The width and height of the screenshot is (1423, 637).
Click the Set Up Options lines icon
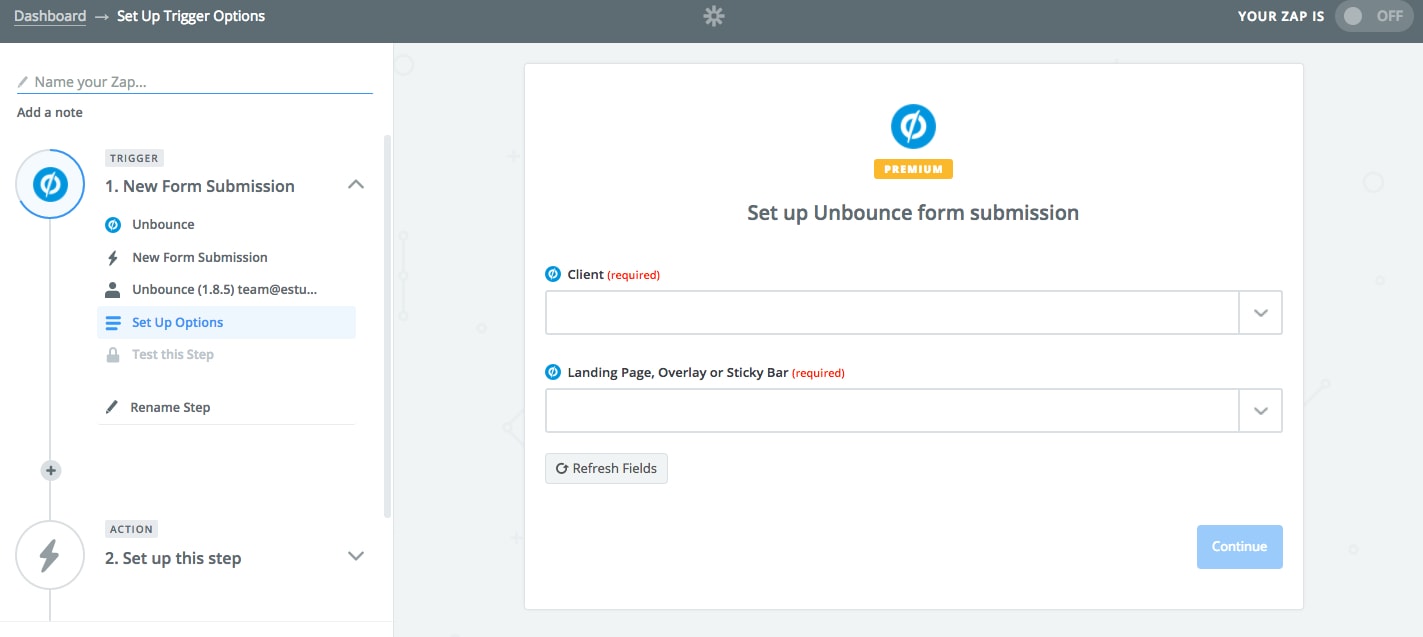pyautogui.click(x=113, y=322)
